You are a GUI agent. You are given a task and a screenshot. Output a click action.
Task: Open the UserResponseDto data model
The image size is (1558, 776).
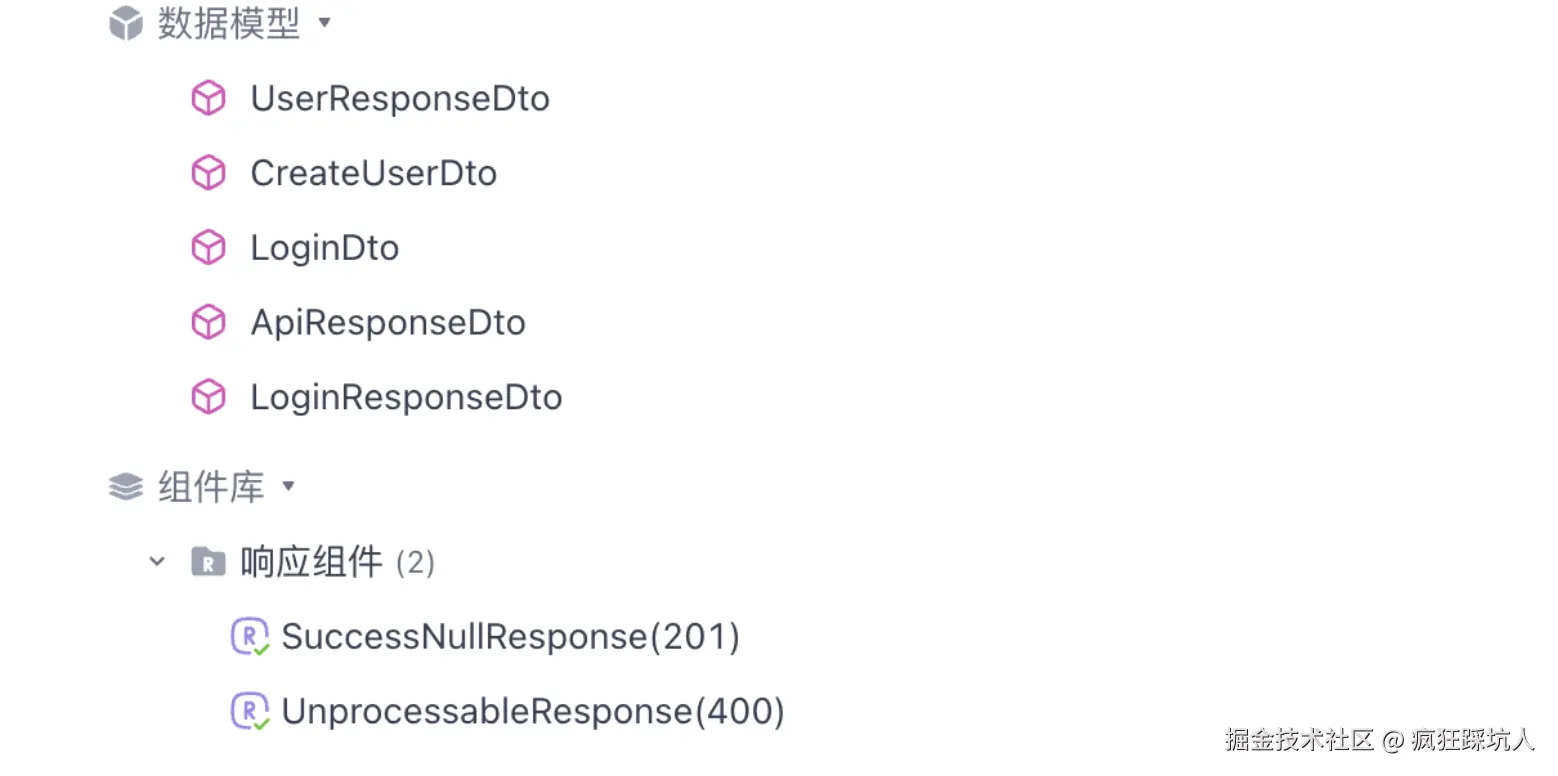400,99
